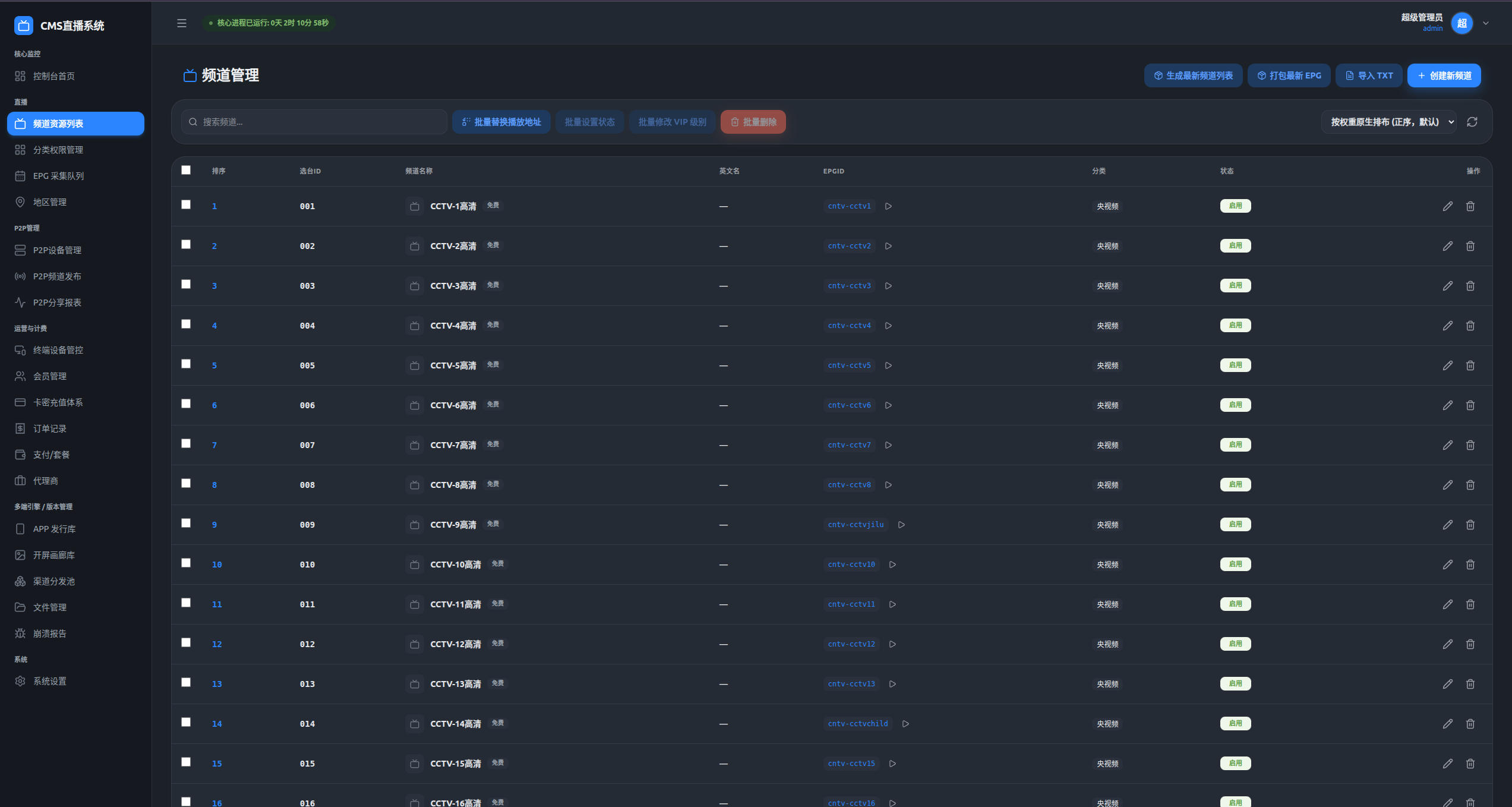Click the 搜索频道 search field

point(314,122)
